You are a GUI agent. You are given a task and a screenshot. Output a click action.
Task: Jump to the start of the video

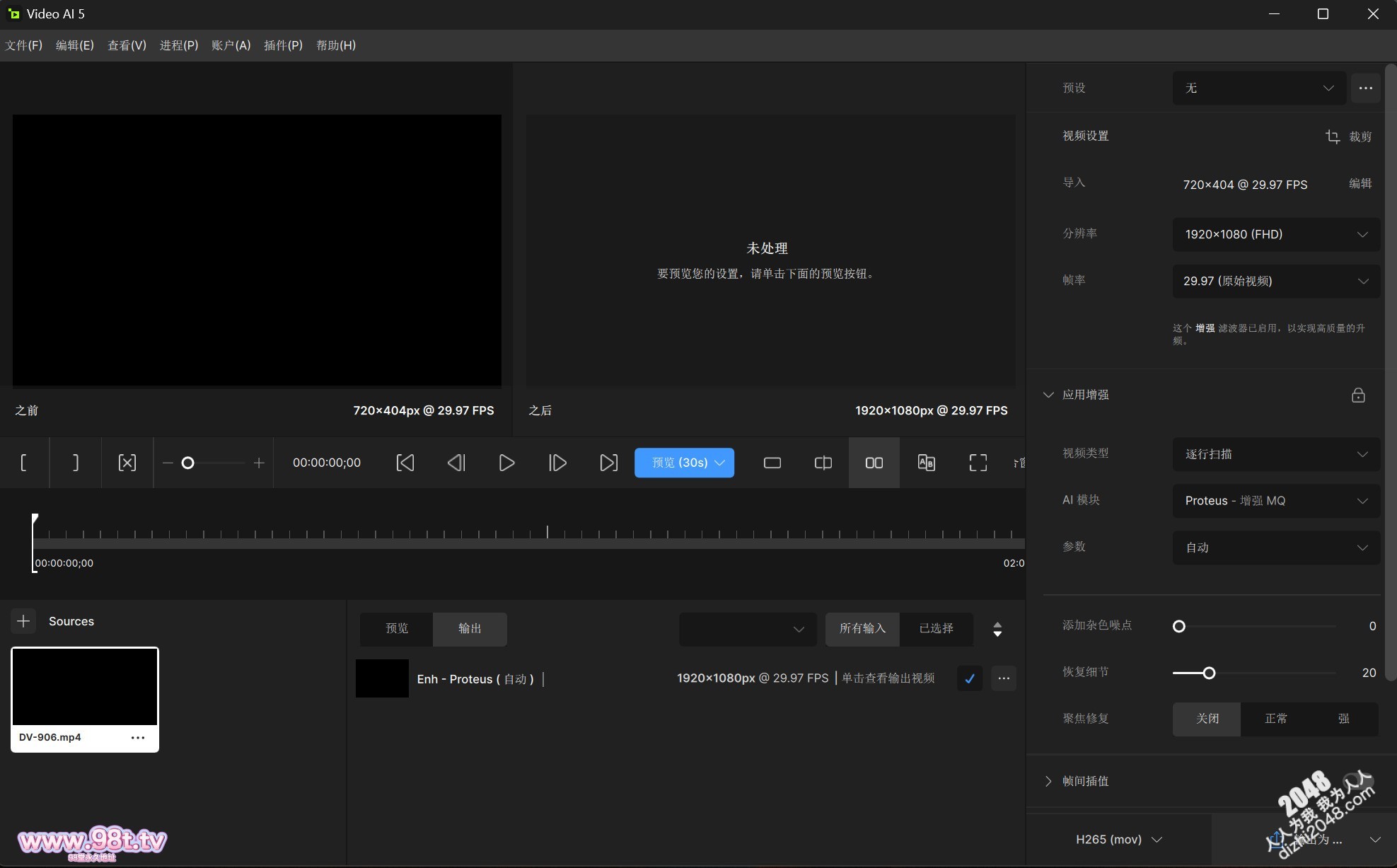tap(405, 463)
